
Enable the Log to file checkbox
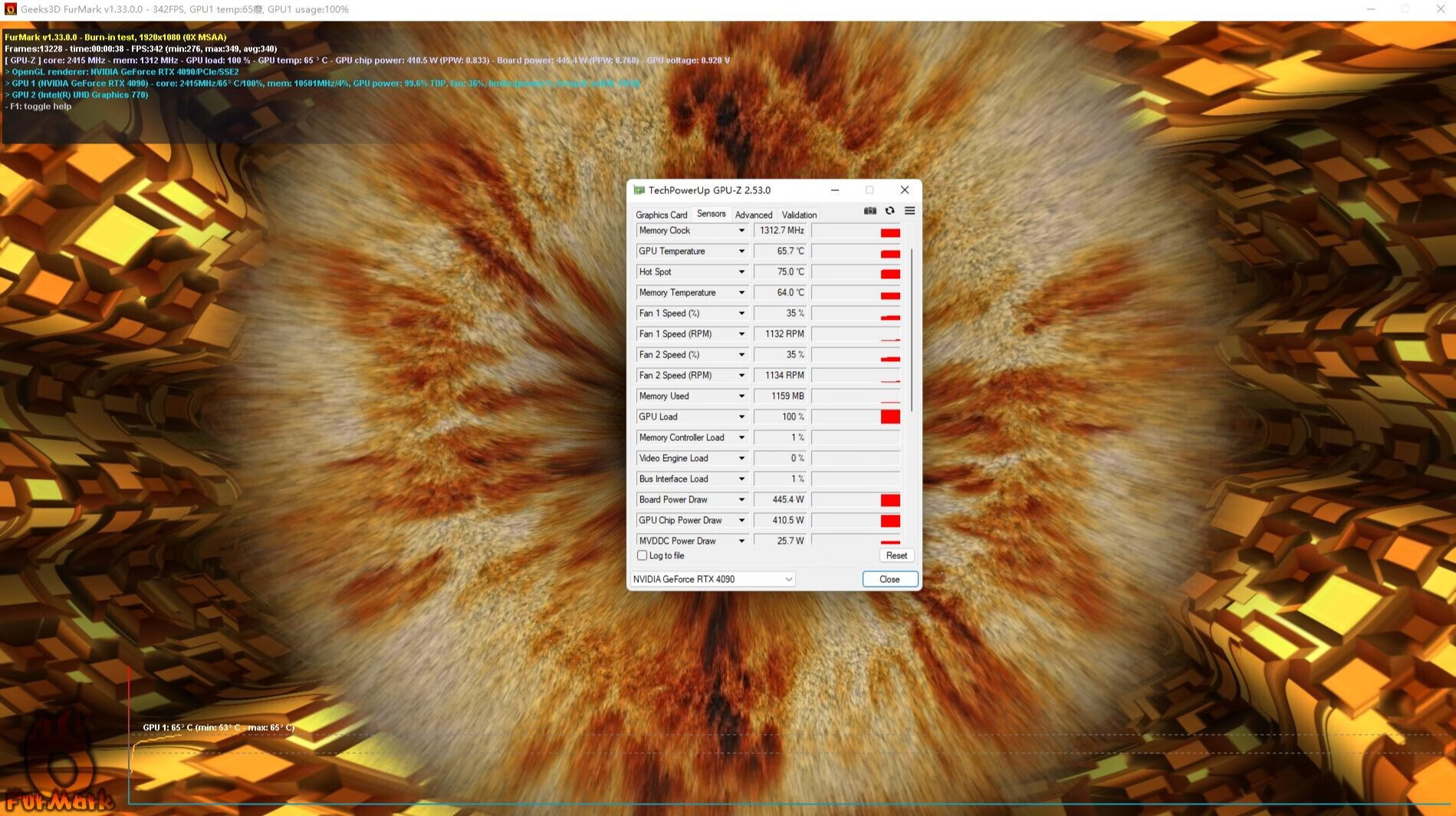[x=643, y=556]
